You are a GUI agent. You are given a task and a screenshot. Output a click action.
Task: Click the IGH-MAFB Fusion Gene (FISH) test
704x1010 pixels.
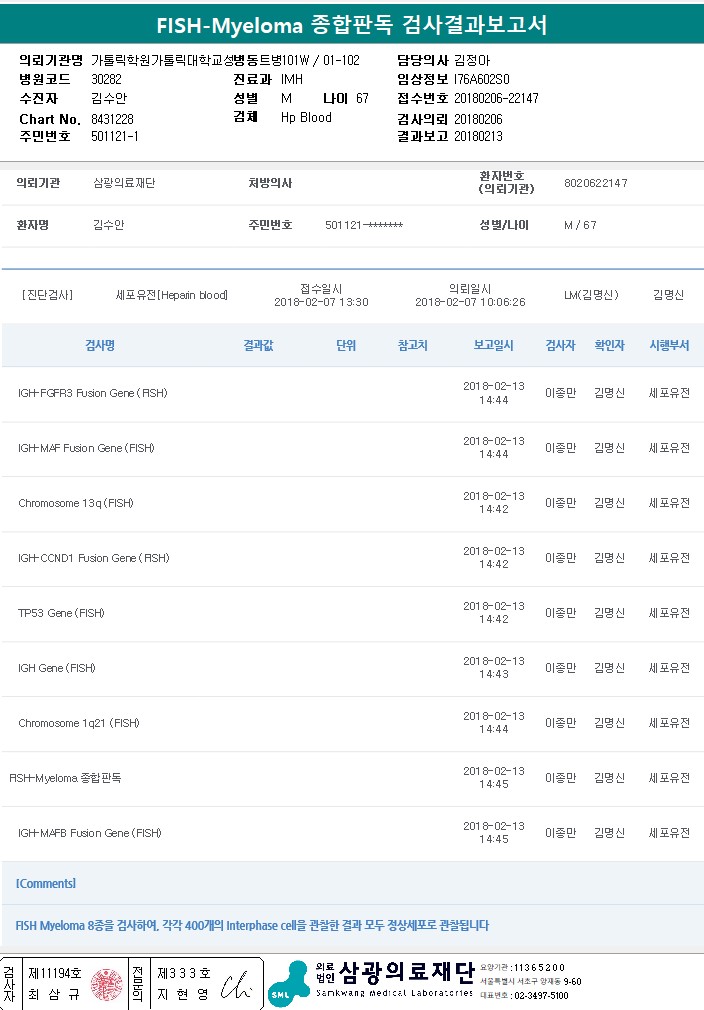90,833
